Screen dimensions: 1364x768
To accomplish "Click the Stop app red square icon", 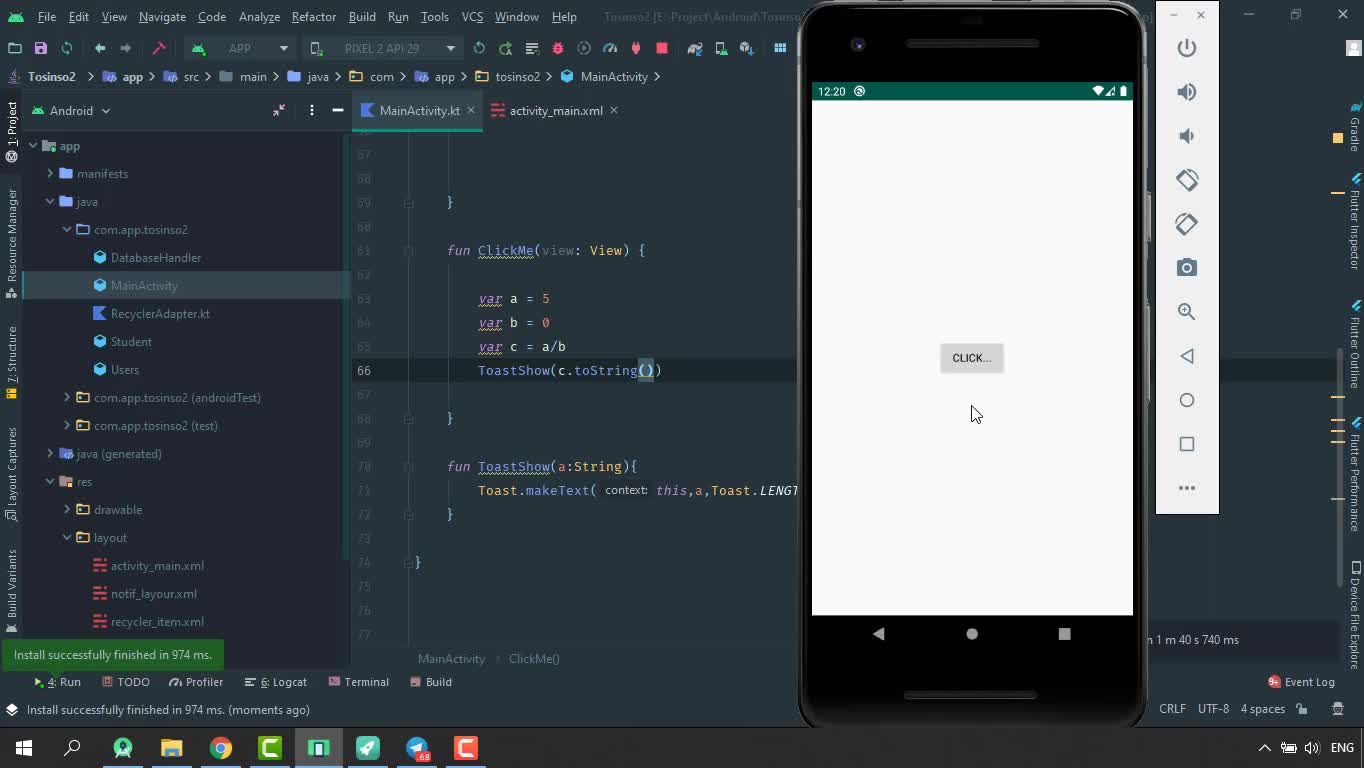I will (x=662, y=48).
